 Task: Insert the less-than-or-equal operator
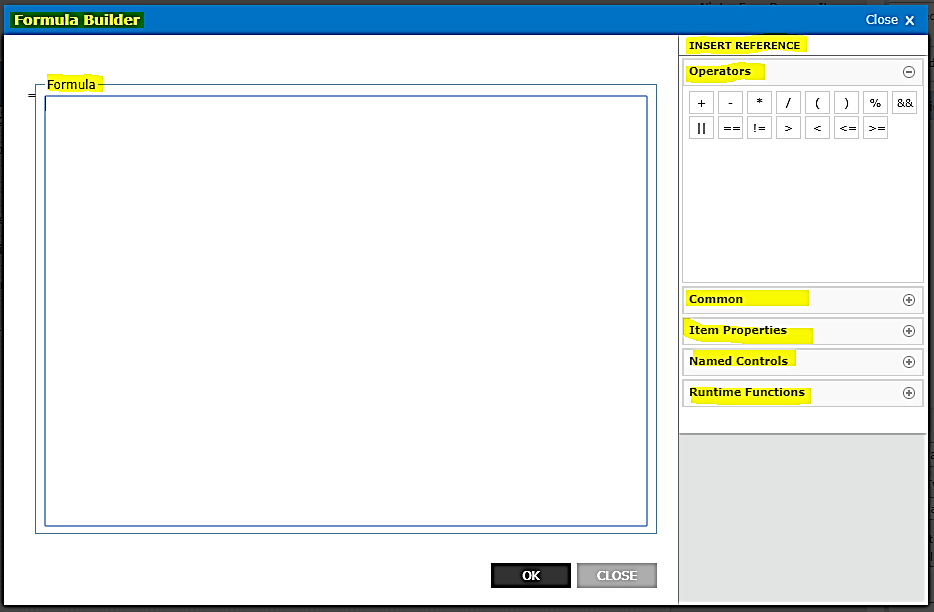(x=846, y=127)
